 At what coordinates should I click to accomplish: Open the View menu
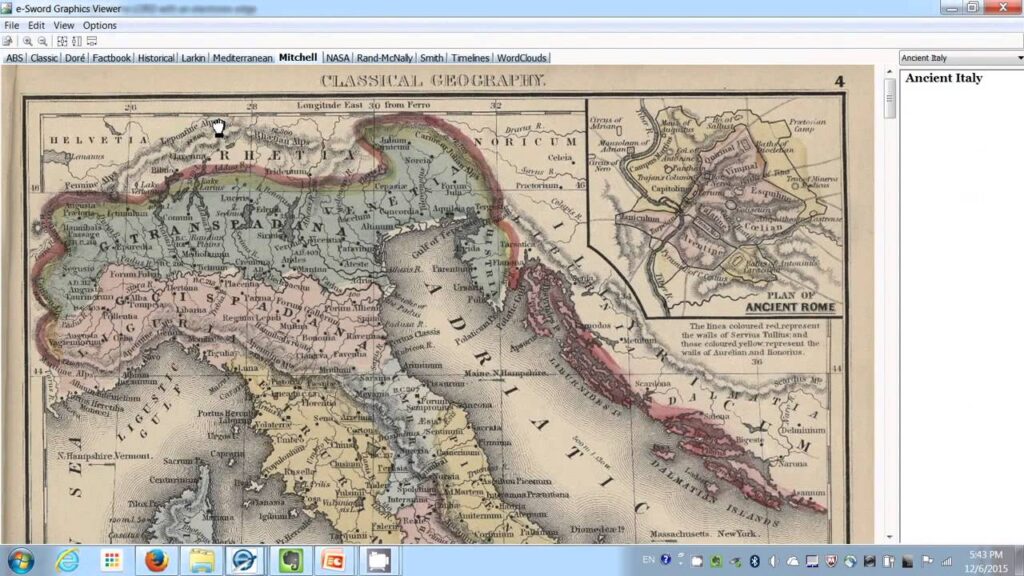point(63,25)
